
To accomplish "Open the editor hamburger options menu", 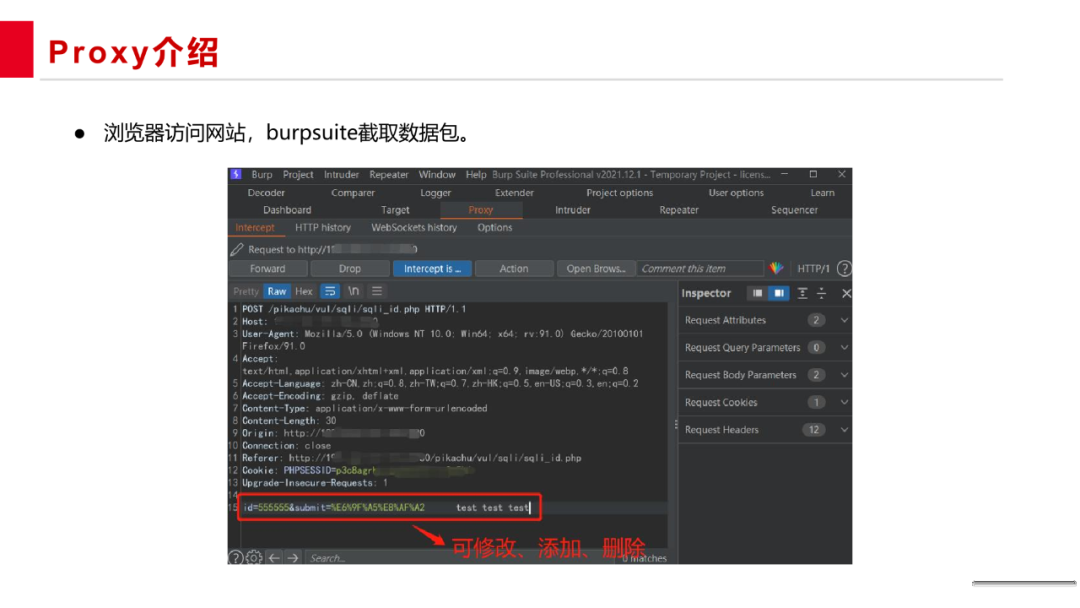I will click(x=377, y=291).
